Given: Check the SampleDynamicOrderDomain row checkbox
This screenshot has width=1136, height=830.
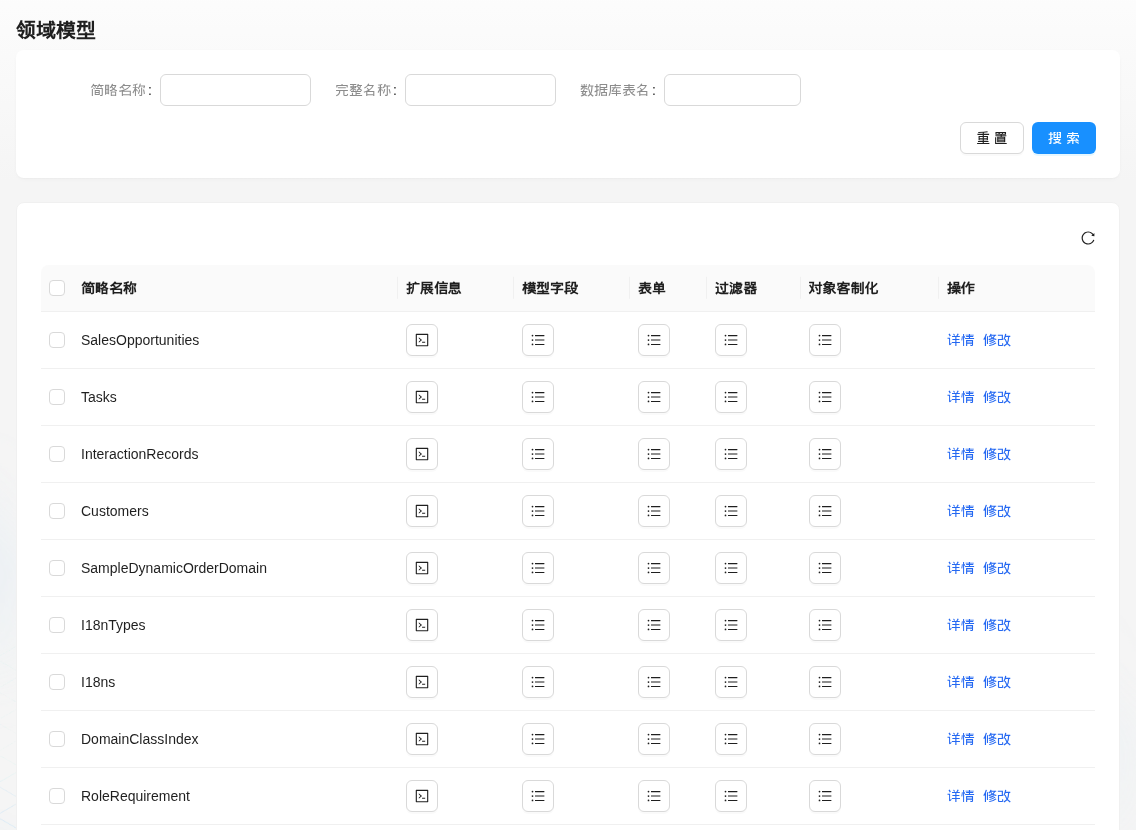Looking at the screenshot, I should point(57,568).
